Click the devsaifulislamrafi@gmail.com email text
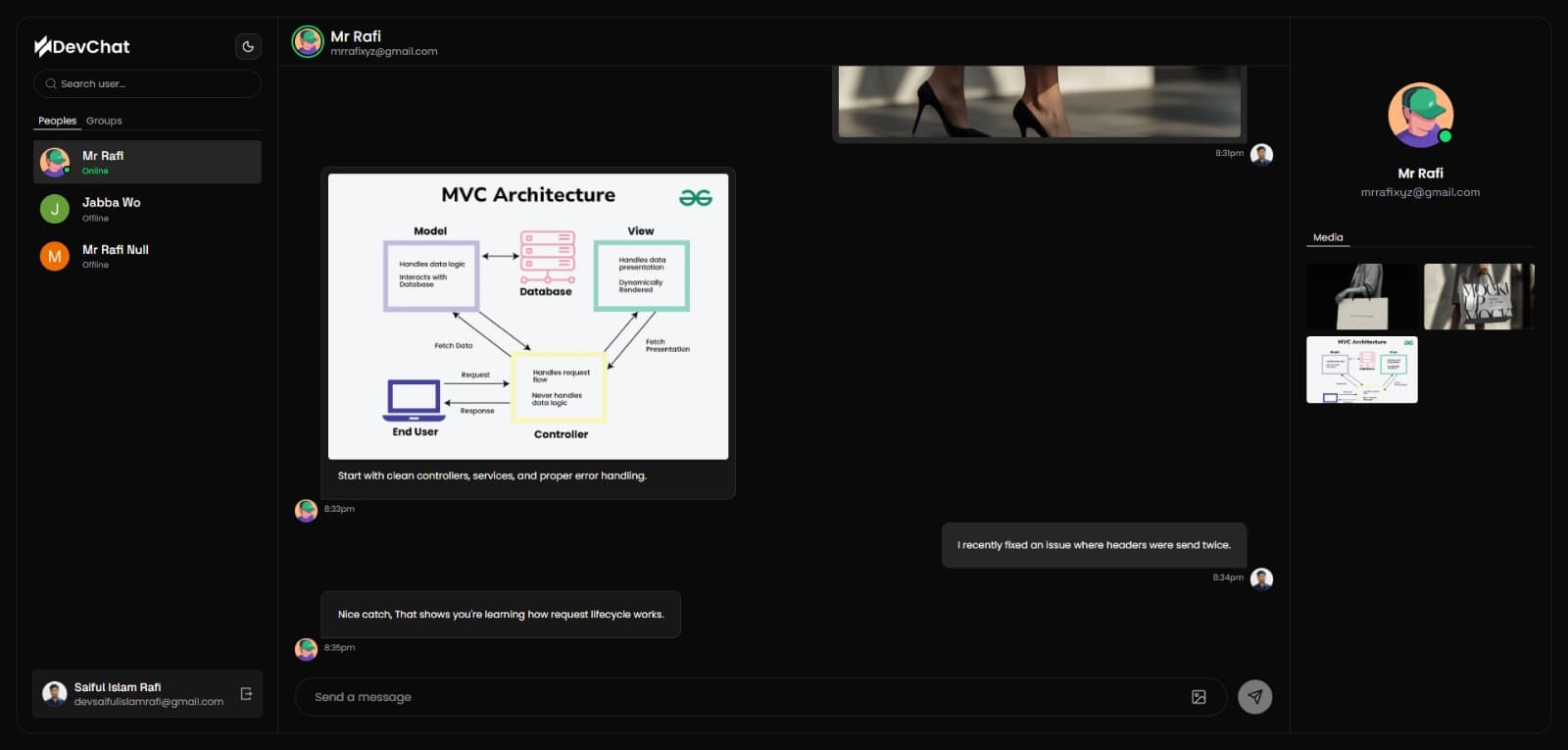 [149, 702]
